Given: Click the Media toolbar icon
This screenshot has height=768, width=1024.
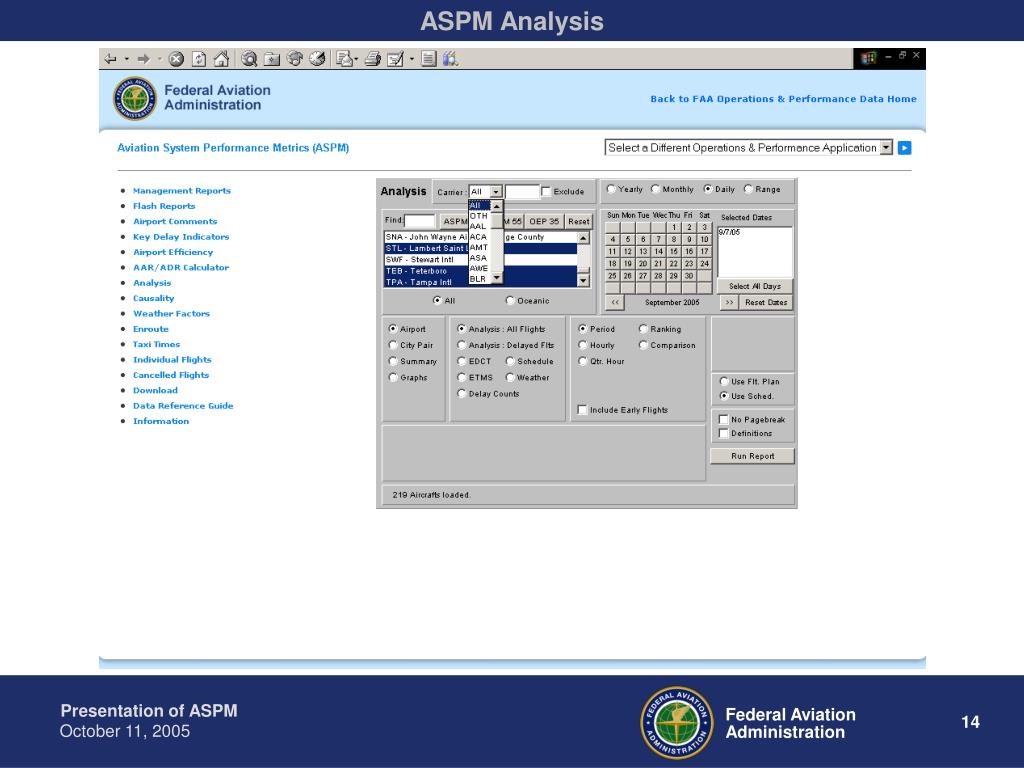Looking at the screenshot, I should [x=295, y=59].
